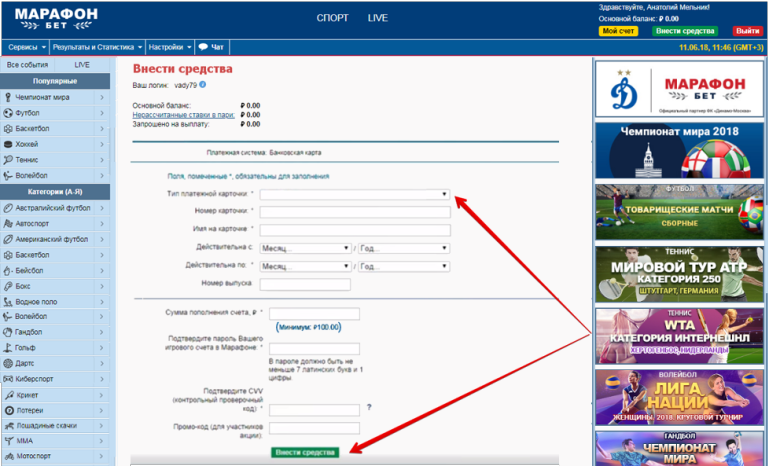Click the motorsport icon next to Автоспорт
The height and width of the screenshot is (466, 768).
tap(8, 223)
